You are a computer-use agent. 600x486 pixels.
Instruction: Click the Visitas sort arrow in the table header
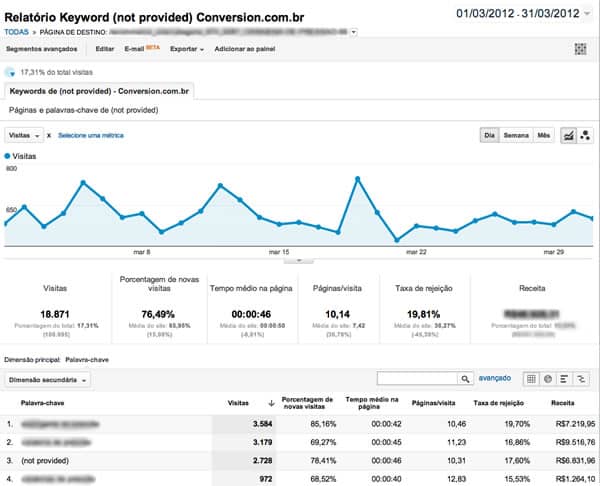click(271, 403)
